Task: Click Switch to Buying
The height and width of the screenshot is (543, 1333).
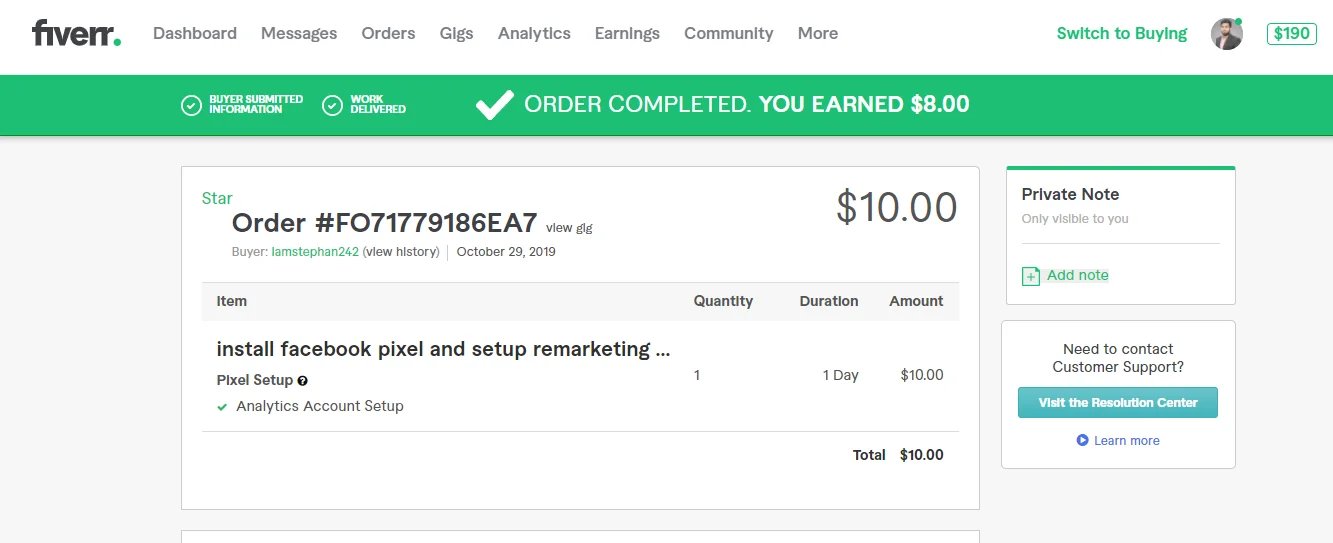Action: pos(1121,33)
